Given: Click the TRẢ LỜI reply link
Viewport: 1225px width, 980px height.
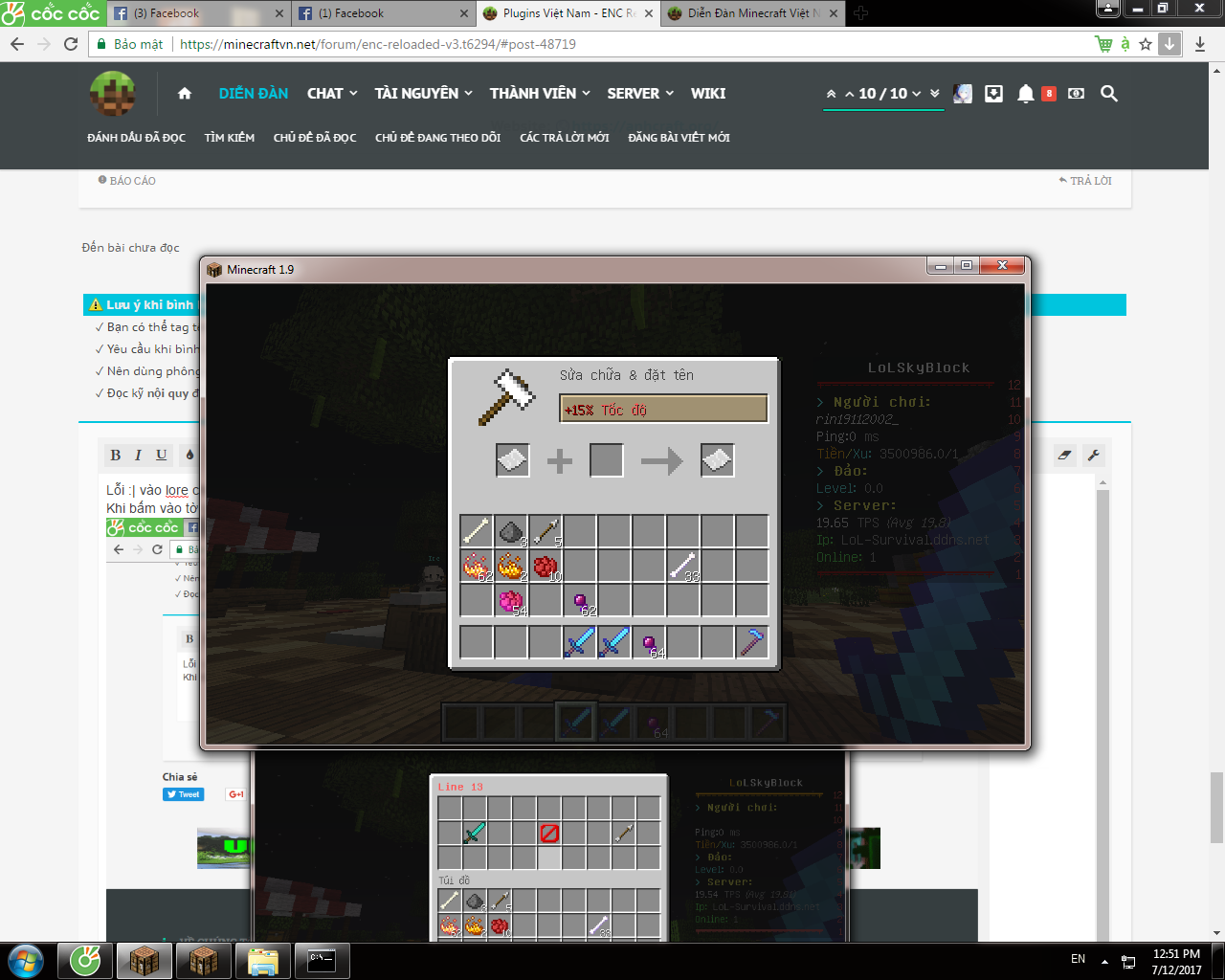Looking at the screenshot, I should tap(1085, 181).
